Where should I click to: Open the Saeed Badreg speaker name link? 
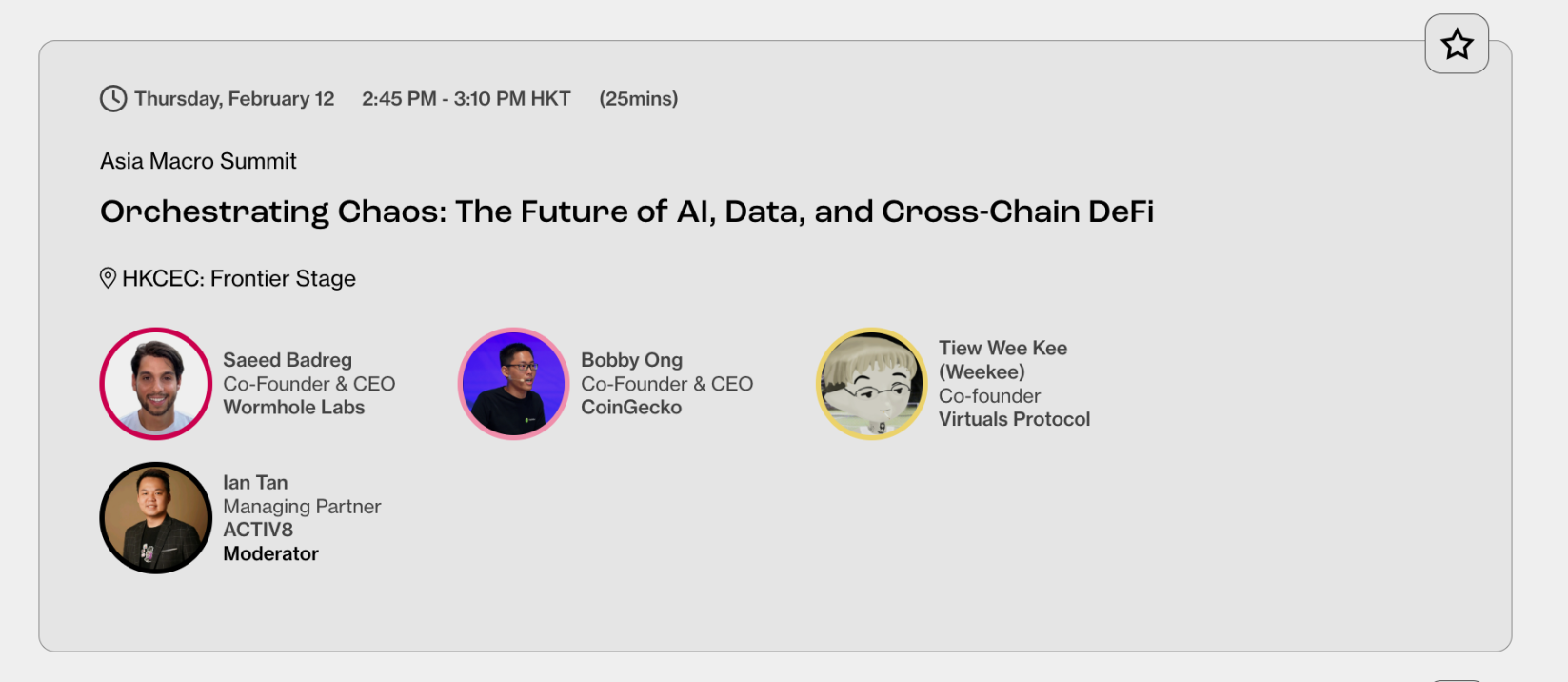click(288, 360)
